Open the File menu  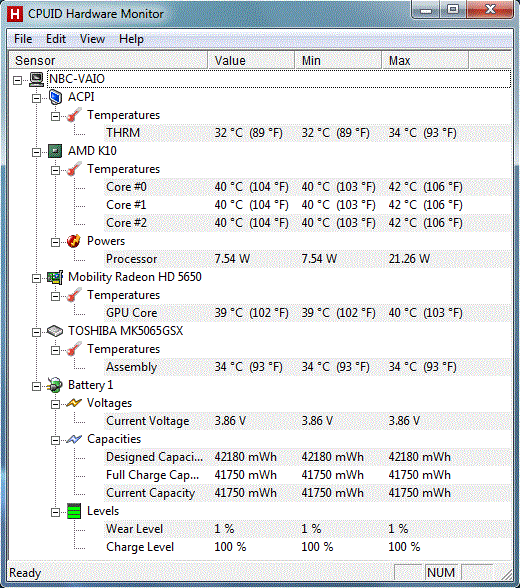point(23,39)
